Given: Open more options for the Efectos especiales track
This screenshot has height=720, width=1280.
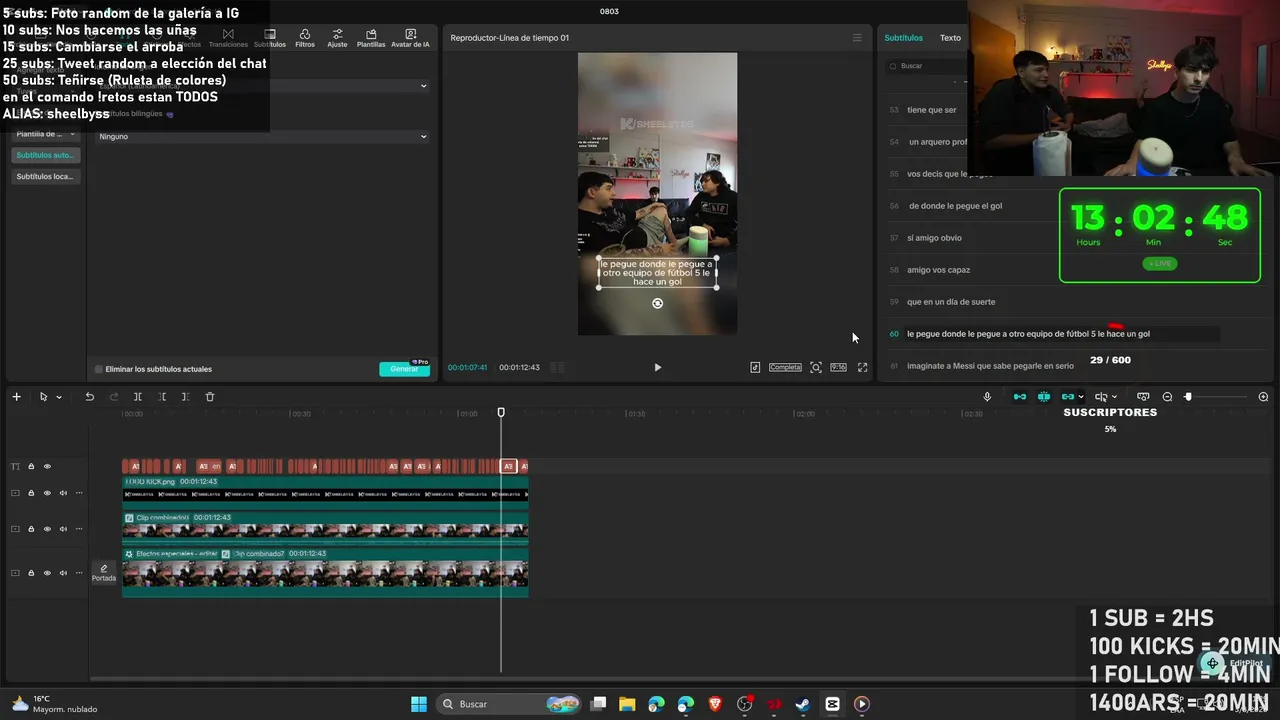Looking at the screenshot, I should coord(79,573).
